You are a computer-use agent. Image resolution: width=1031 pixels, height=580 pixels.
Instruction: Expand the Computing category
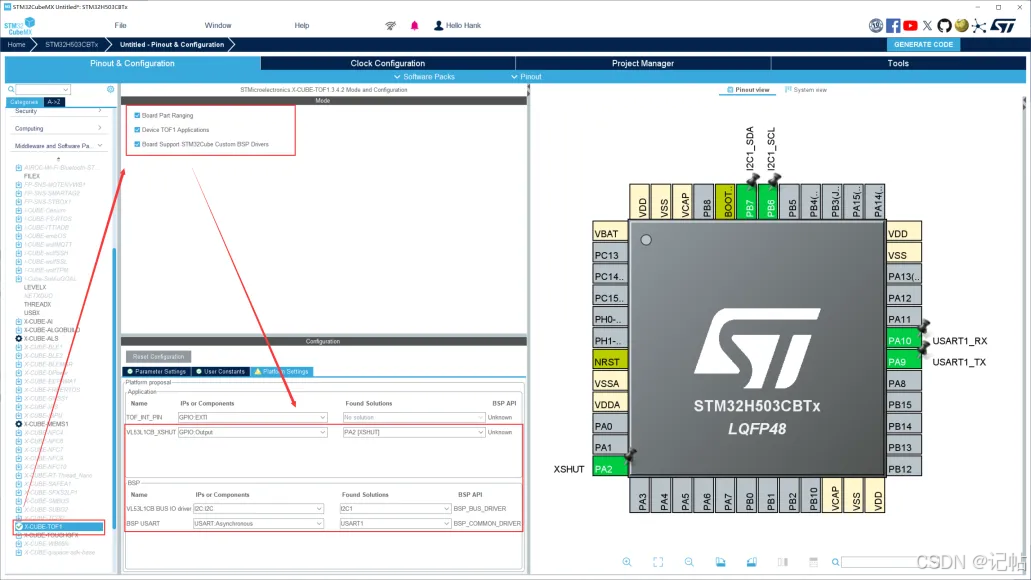58,129
